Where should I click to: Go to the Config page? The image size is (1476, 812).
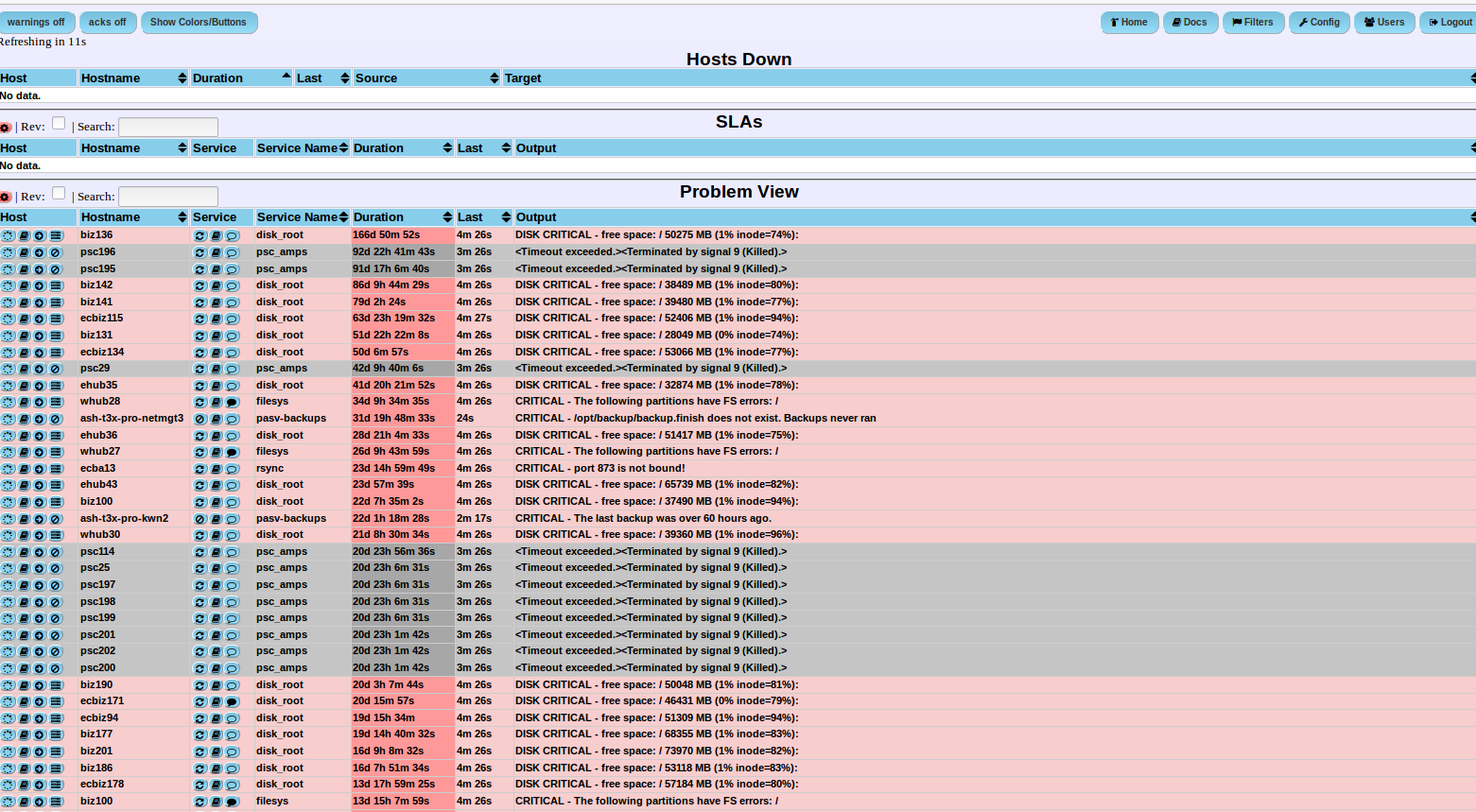pyautogui.click(x=1319, y=22)
